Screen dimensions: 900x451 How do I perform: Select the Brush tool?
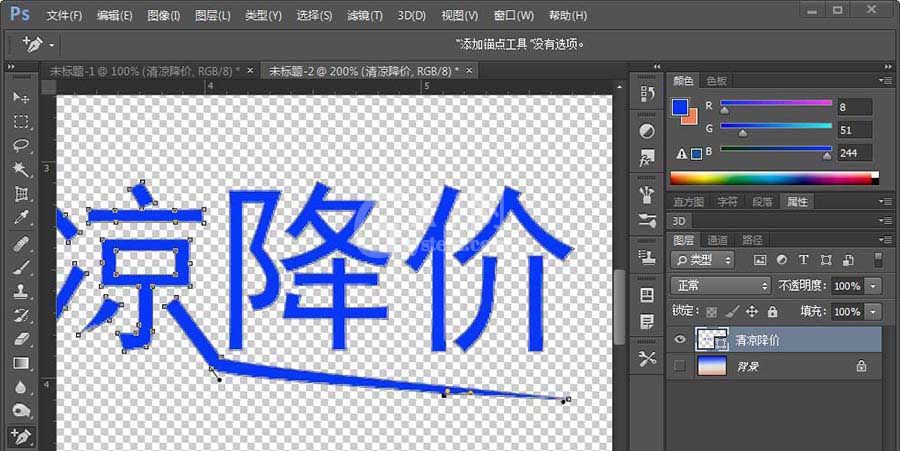[x=21, y=267]
